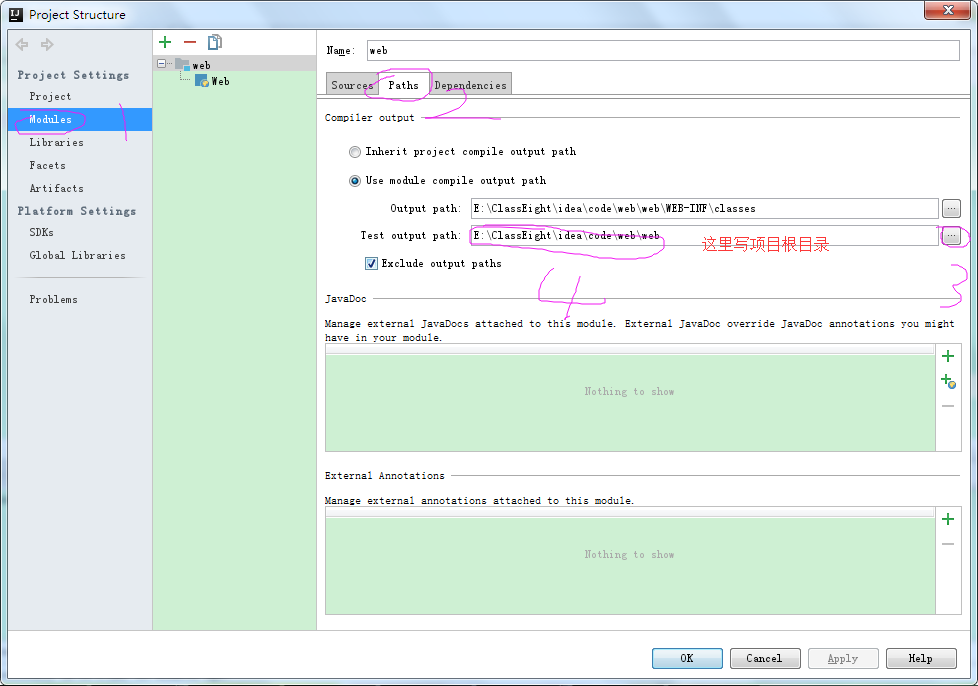Click the OK button

(x=687, y=658)
